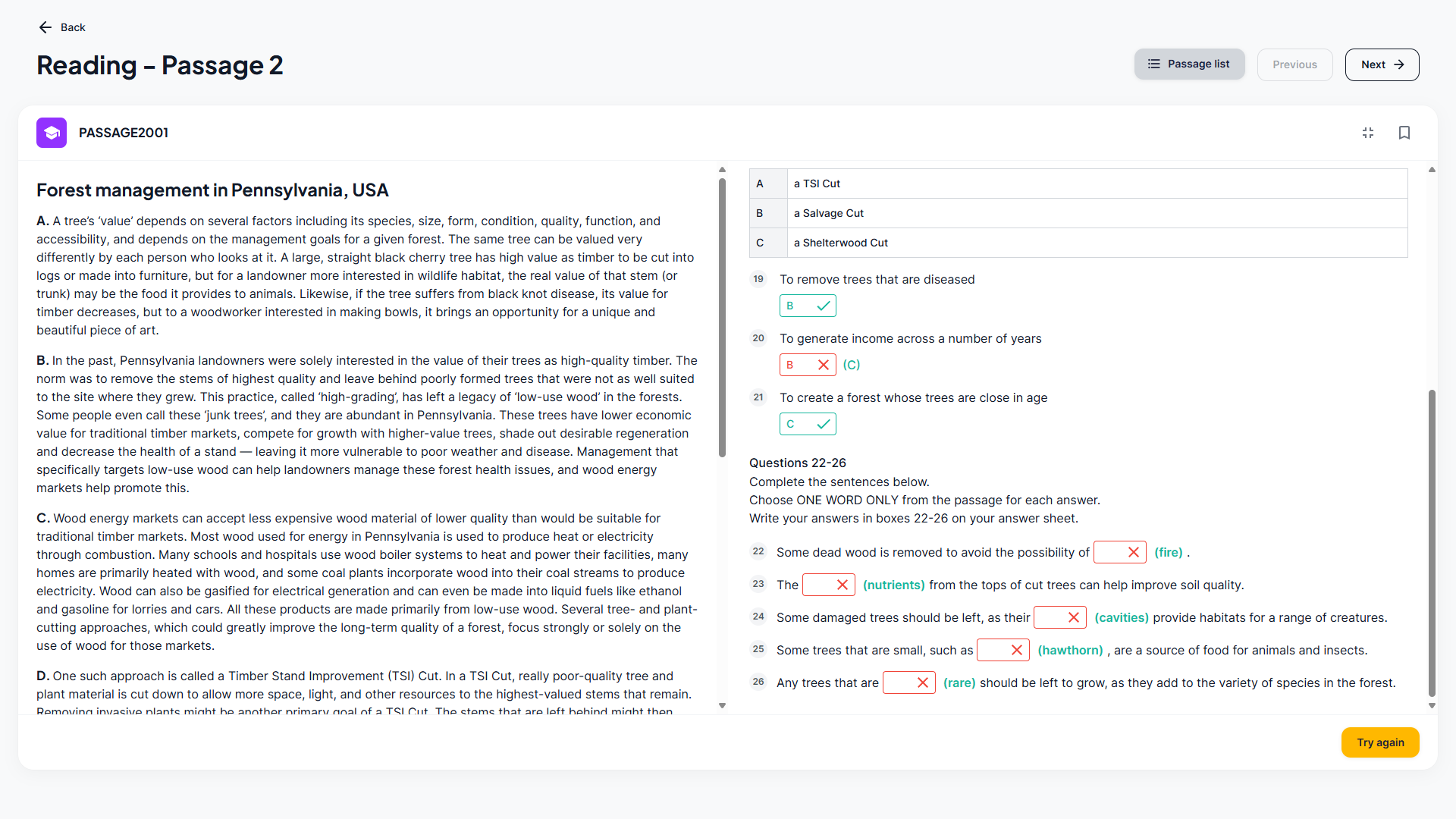Image resolution: width=1456 pixels, height=819 pixels.
Task: Click the blank field for question 24
Action: click(x=1059, y=617)
